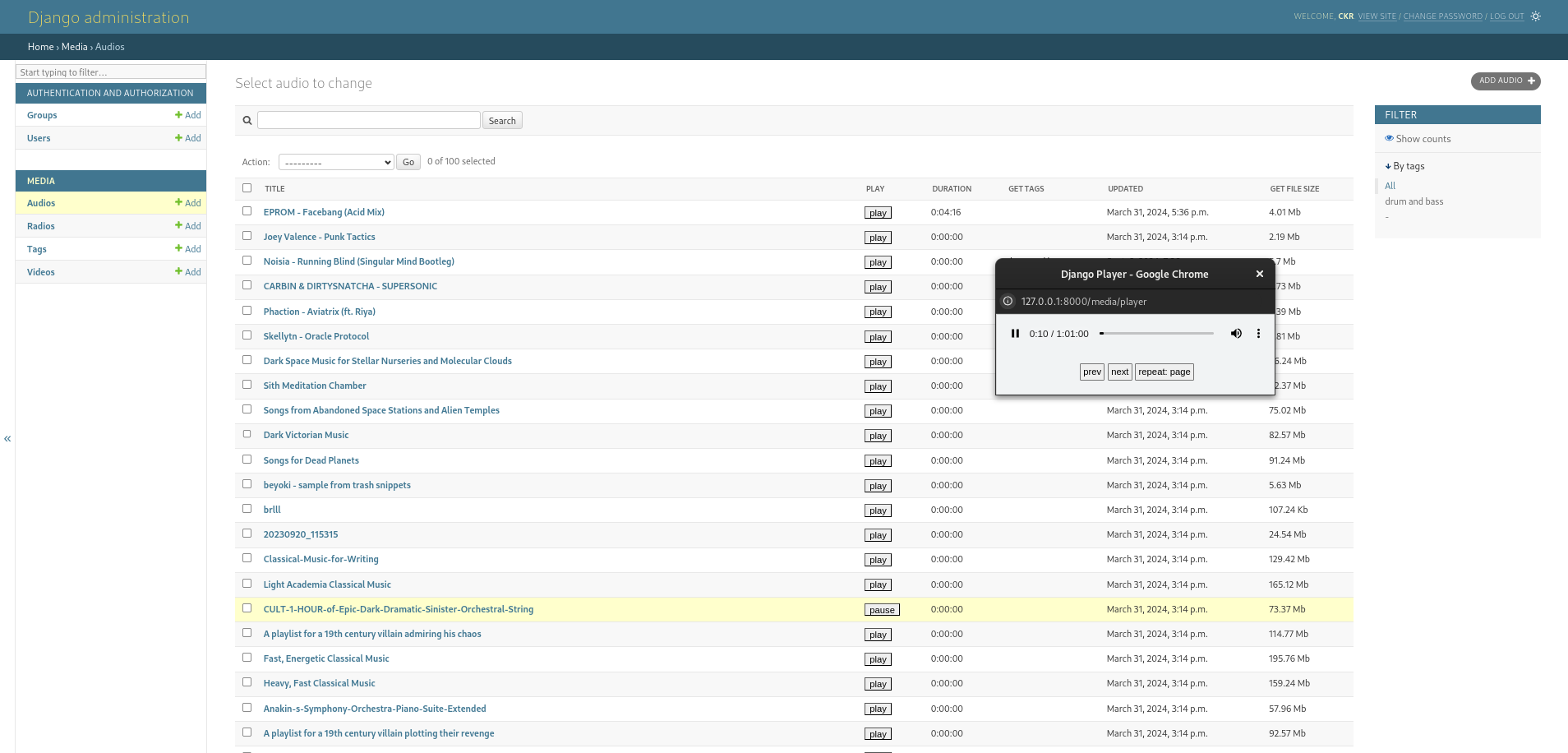Play the Joey Valence - Punk Tactics track
Image resolution: width=1568 pixels, height=753 pixels.
pyautogui.click(x=878, y=238)
